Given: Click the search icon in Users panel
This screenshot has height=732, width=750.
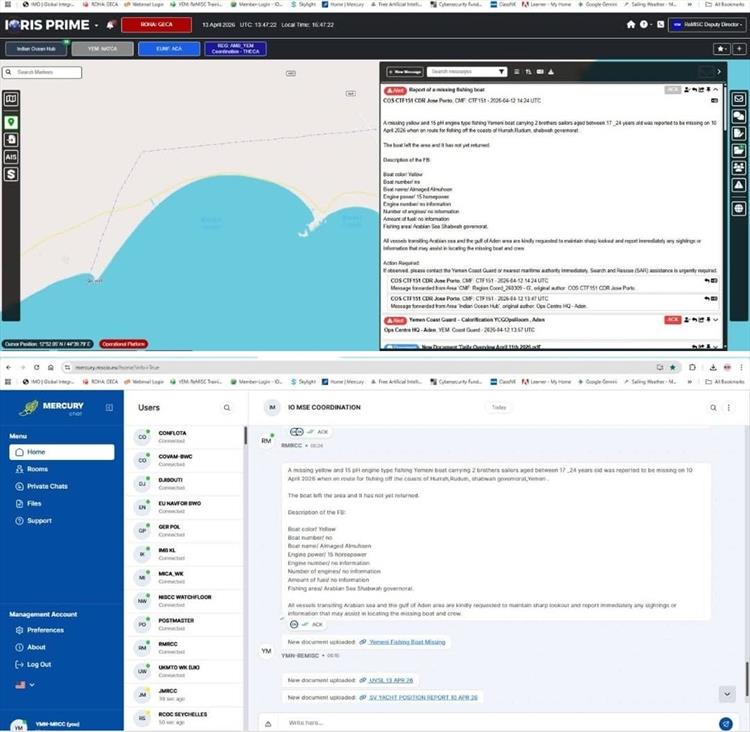Looking at the screenshot, I should click(227, 408).
